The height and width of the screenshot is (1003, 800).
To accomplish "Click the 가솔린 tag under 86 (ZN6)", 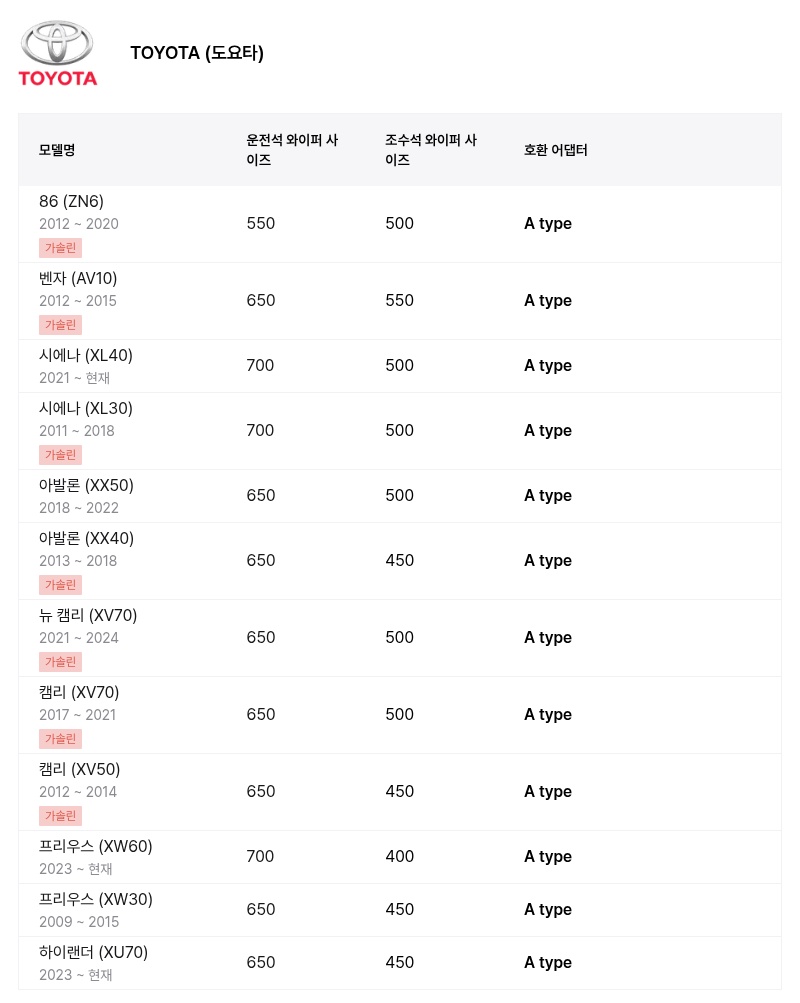I will pos(61,248).
